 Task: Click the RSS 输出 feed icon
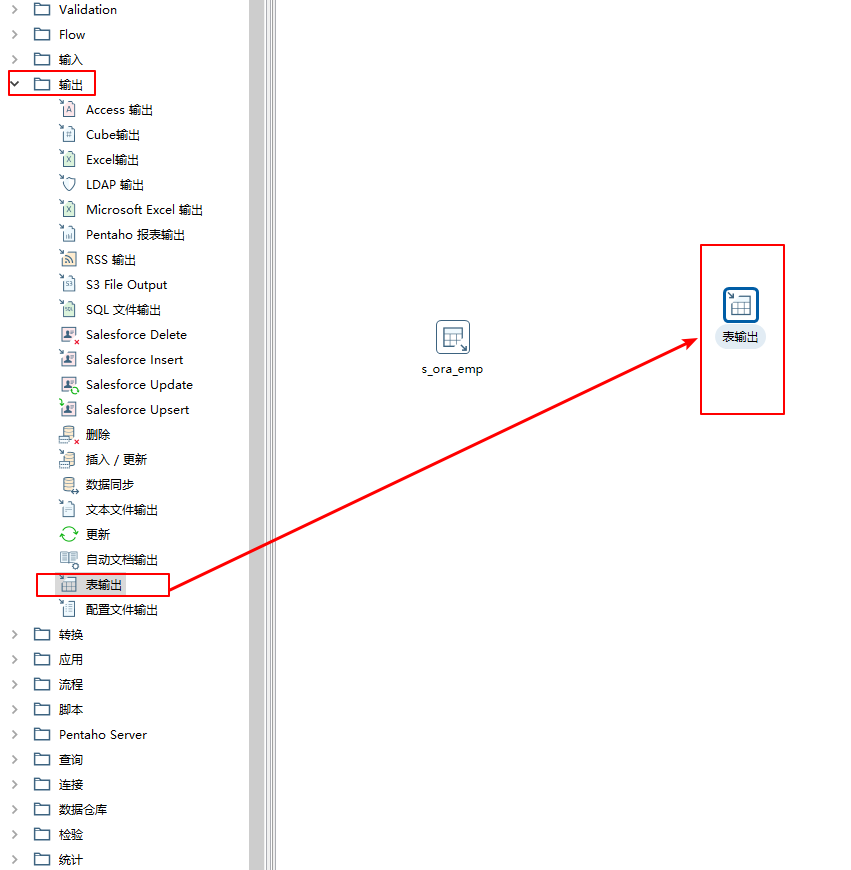pyautogui.click(x=68, y=259)
